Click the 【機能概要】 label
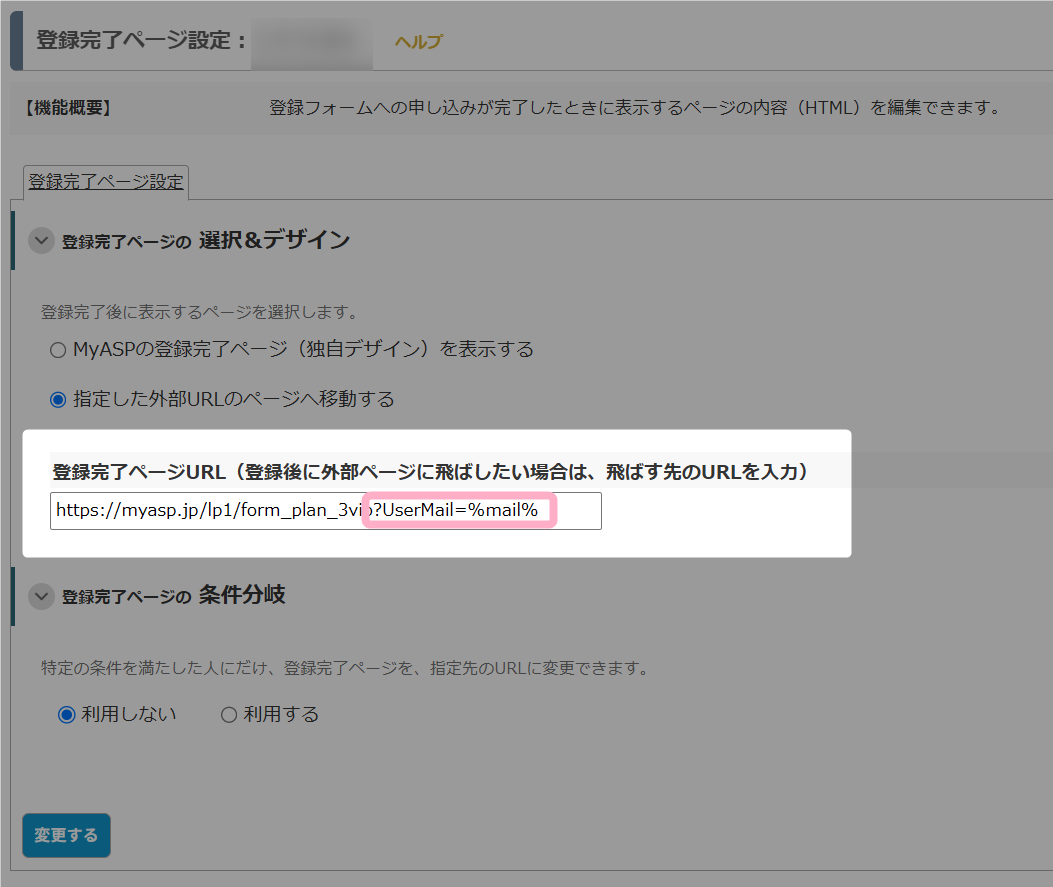This screenshot has height=887, width=1053. point(68,107)
